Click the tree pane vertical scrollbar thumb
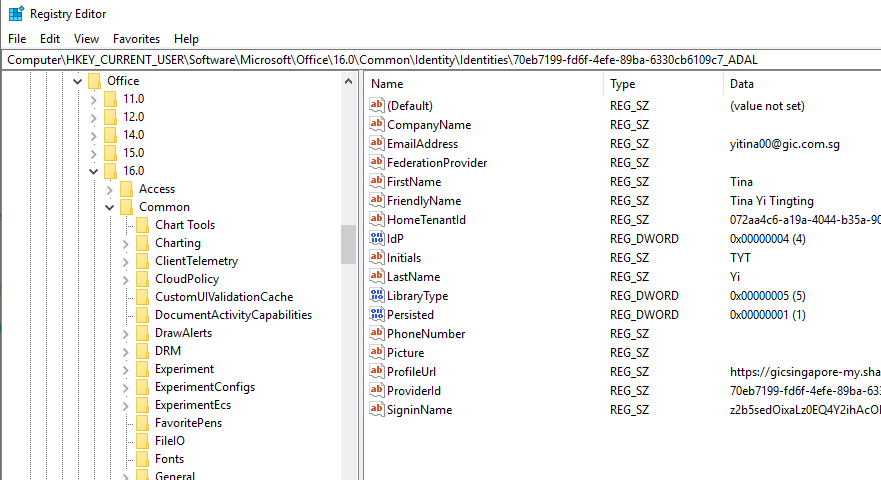Screen dimensions: 881x480 pos(348,244)
